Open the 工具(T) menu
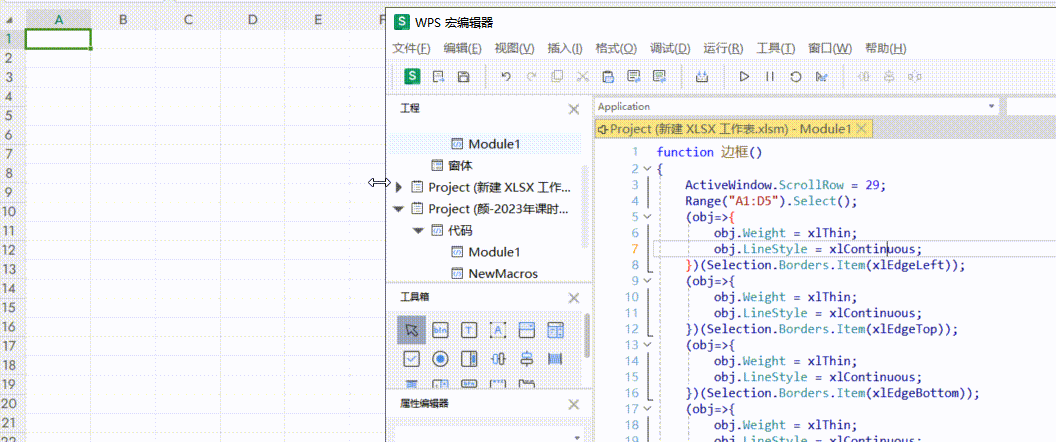 (x=776, y=49)
